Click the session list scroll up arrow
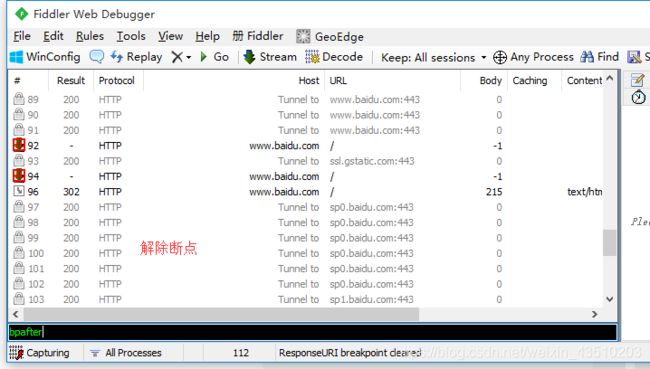650x369 pixels. pos(609,78)
